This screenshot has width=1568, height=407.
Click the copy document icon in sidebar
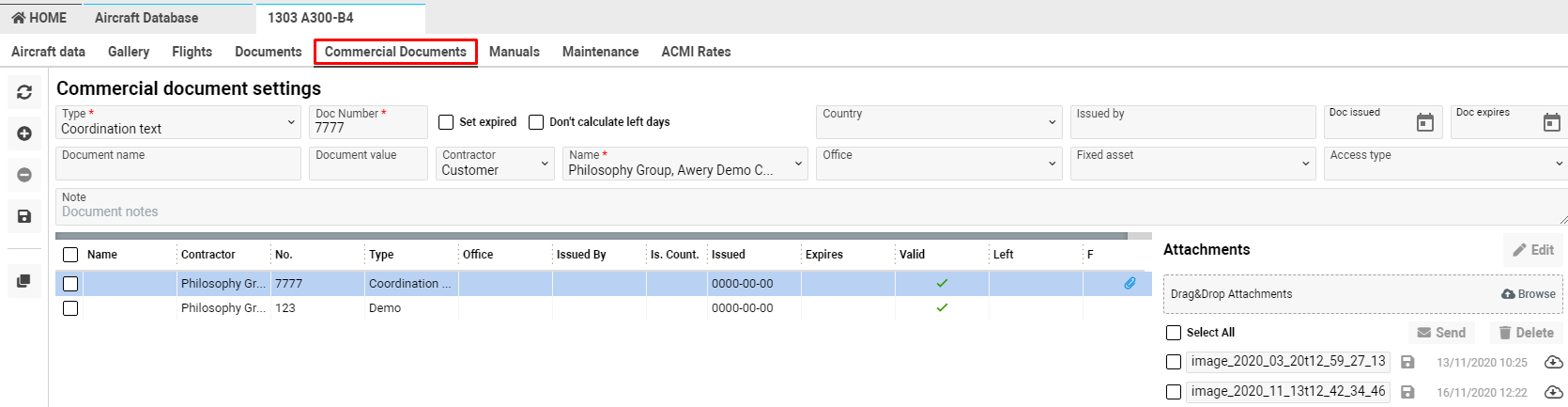pyautogui.click(x=24, y=281)
